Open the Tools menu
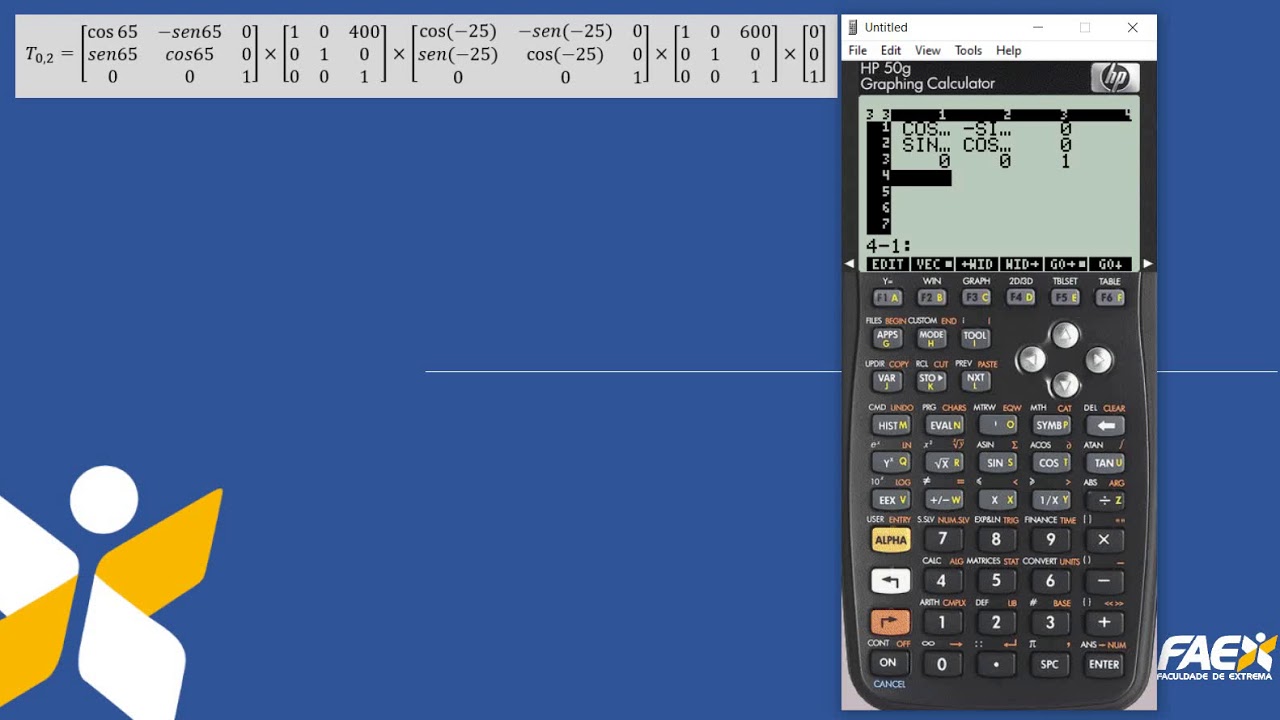This screenshot has height=720, width=1280. 968,50
